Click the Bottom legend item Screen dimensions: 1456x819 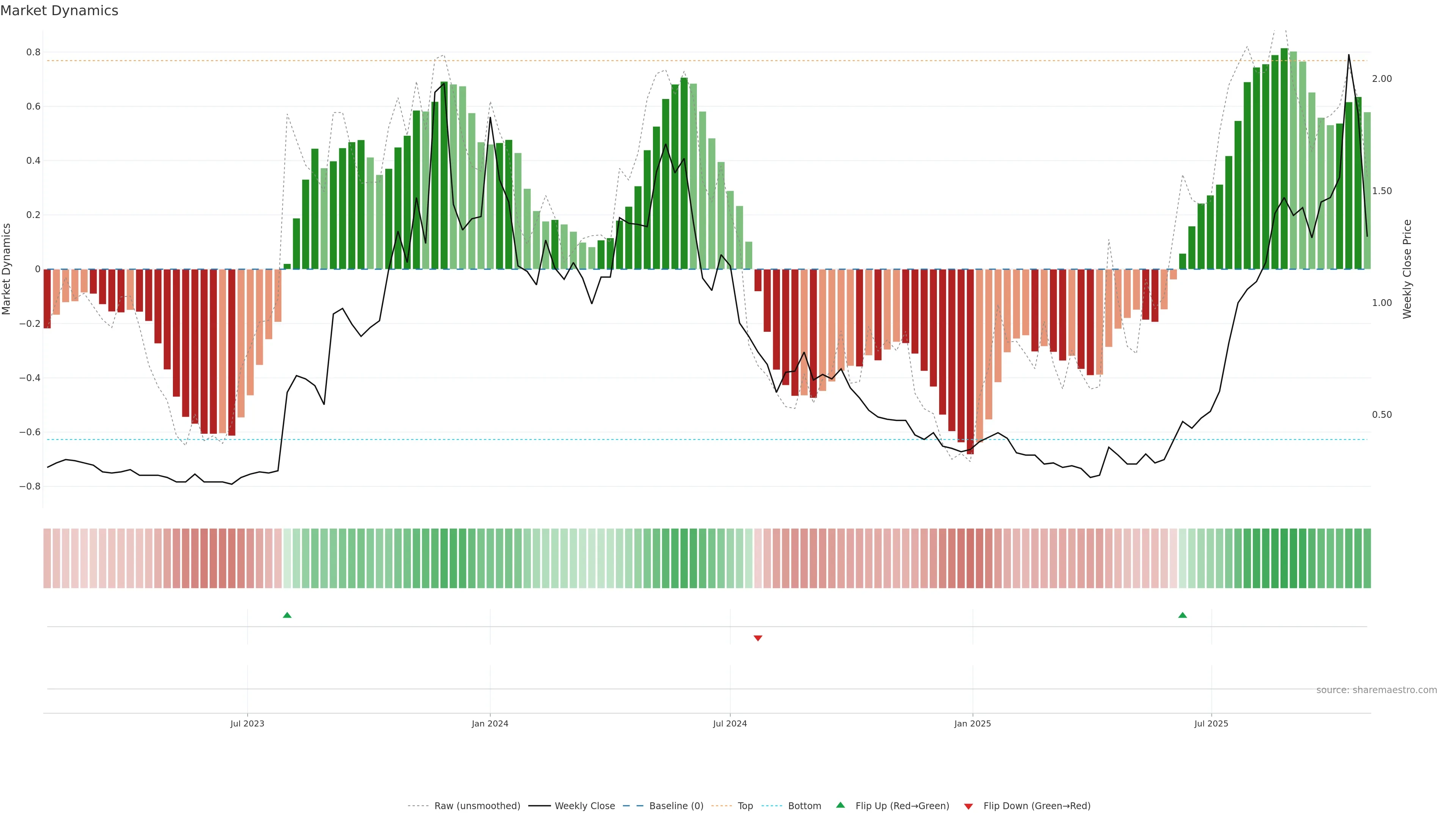(804, 806)
